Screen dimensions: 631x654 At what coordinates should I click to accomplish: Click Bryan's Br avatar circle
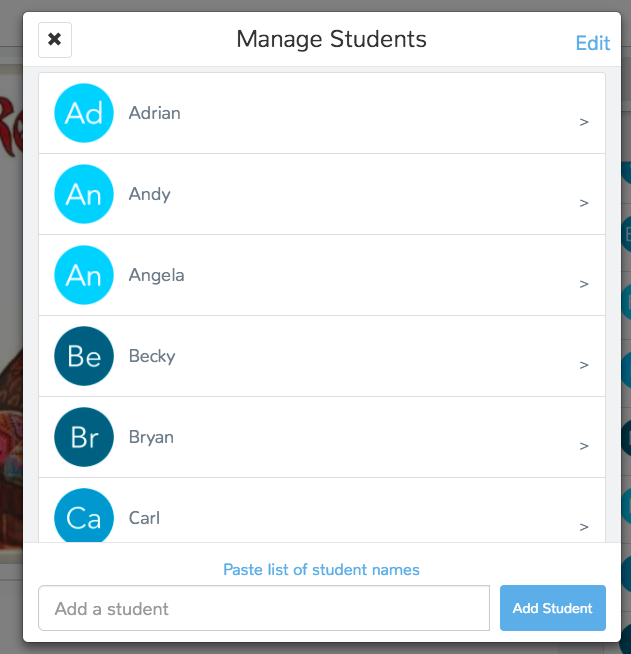click(x=84, y=437)
